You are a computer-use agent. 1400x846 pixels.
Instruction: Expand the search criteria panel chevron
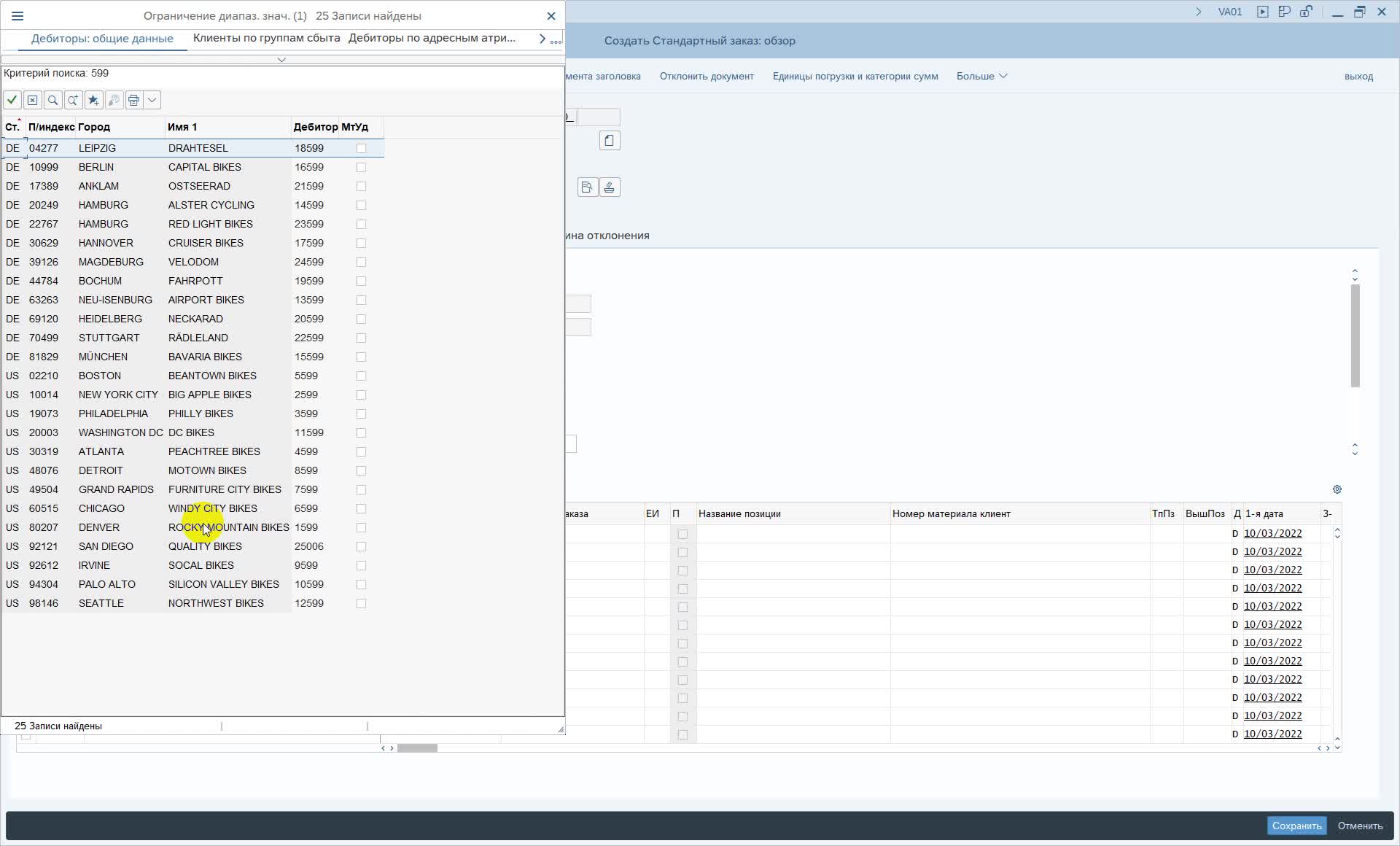(281, 60)
